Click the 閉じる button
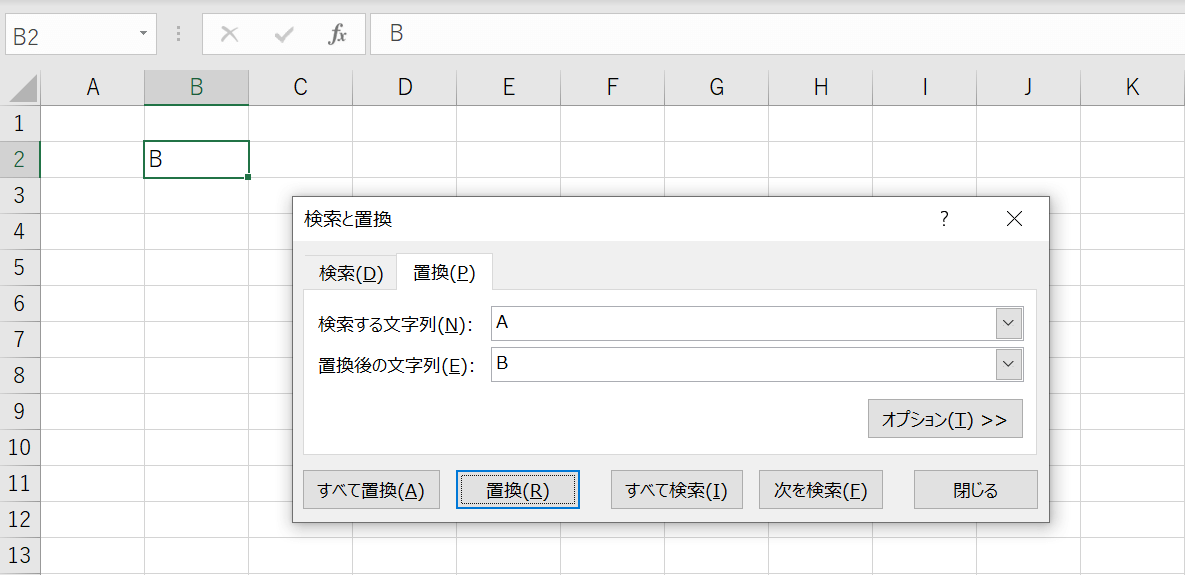Image resolution: width=1185 pixels, height=575 pixels. coord(975,491)
